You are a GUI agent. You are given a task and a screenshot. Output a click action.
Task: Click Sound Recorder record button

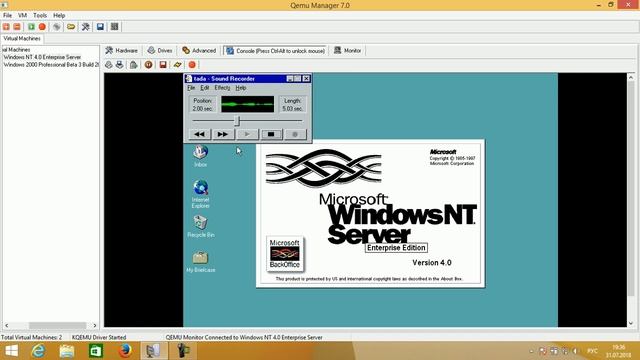tap(295, 134)
